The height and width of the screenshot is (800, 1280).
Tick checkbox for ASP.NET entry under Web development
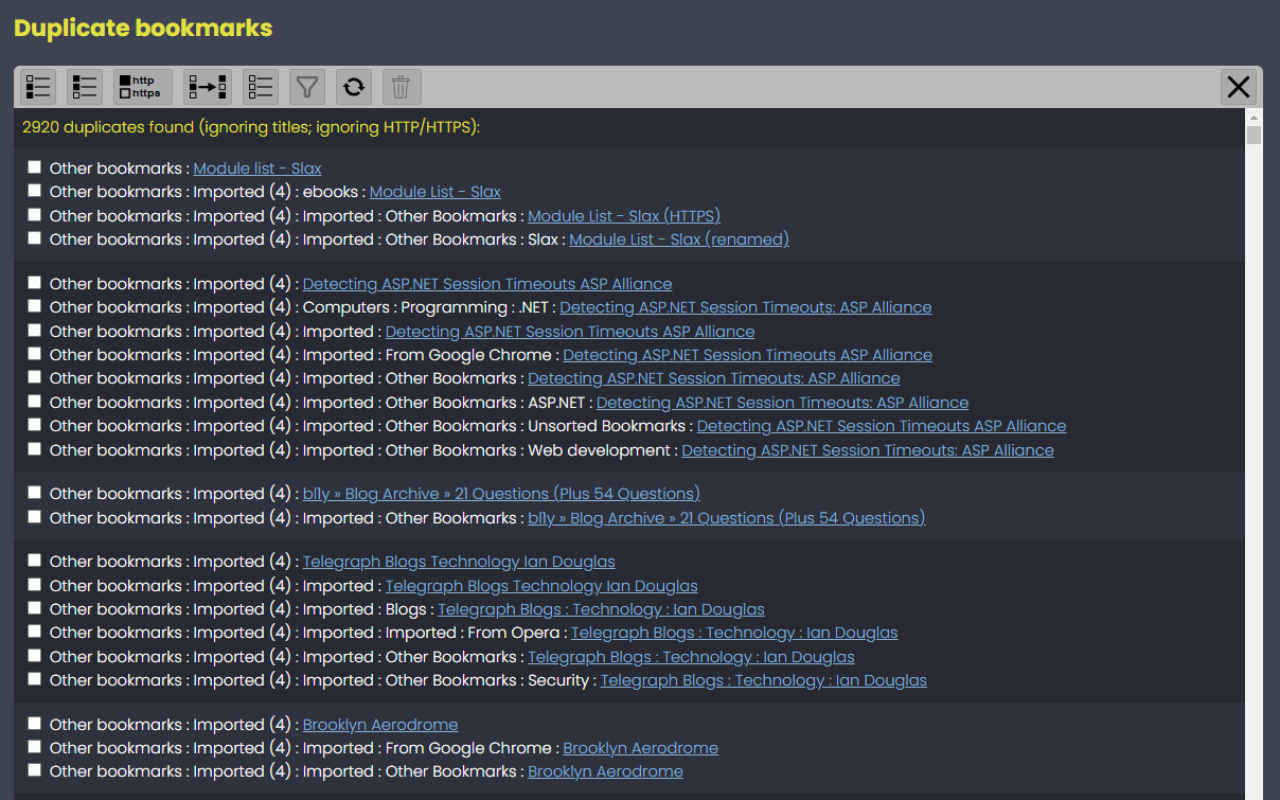pos(35,449)
